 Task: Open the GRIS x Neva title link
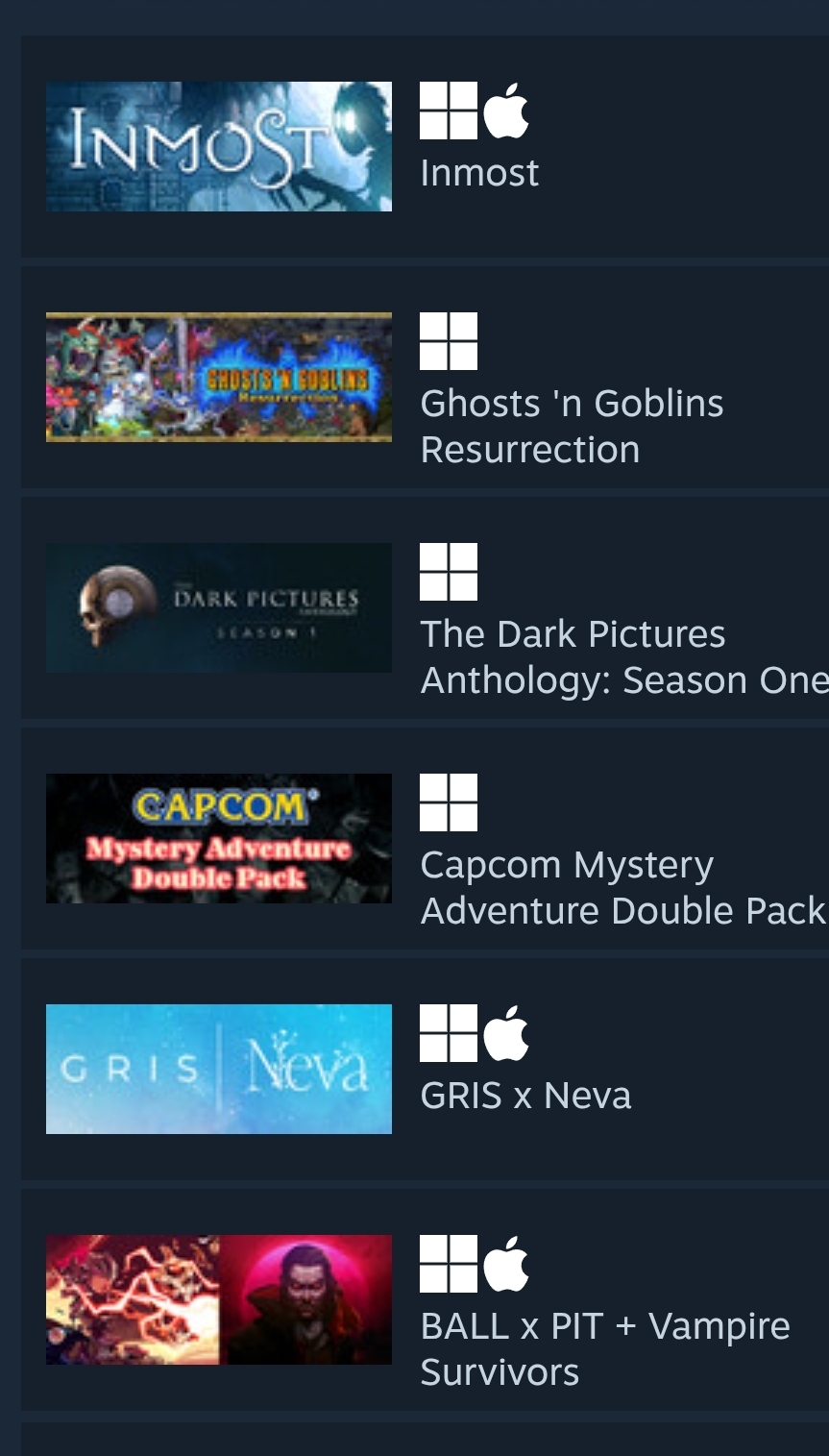coord(525,1096)
